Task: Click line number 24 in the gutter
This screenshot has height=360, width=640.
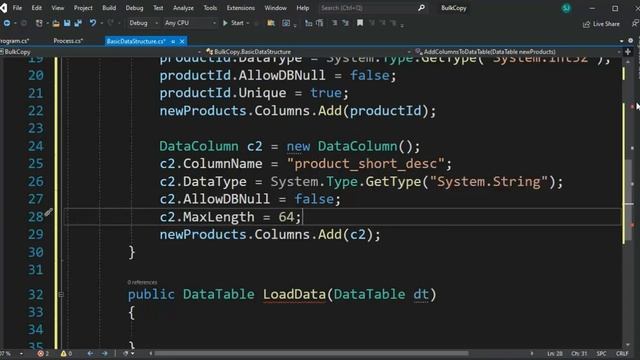Action: click(x=36, y=146)
